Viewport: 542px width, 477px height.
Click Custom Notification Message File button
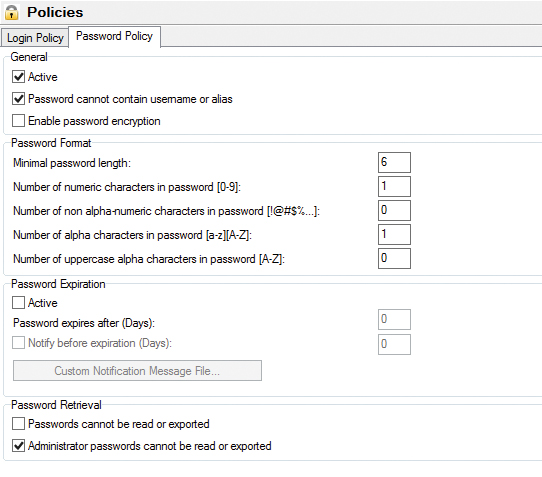137,371
